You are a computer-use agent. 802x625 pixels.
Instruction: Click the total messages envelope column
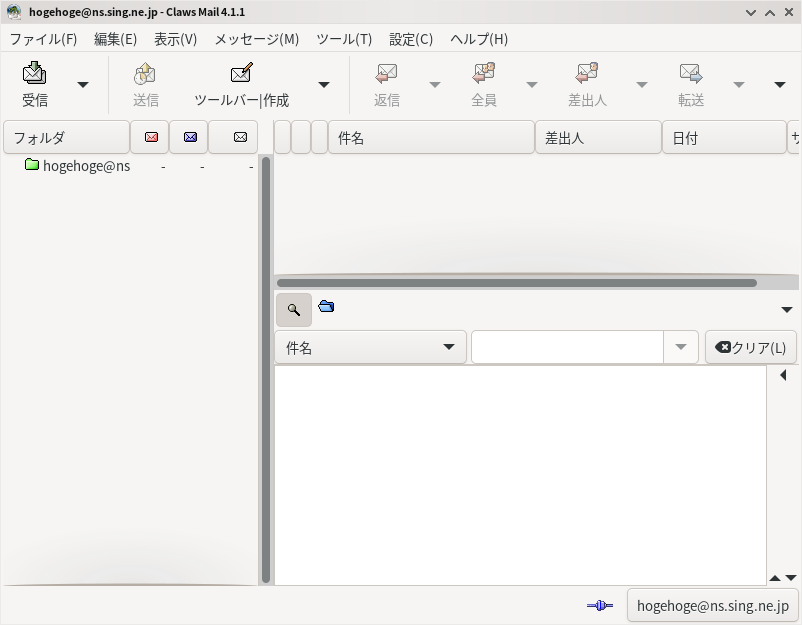pyautogui.click(x=233, y=137)
